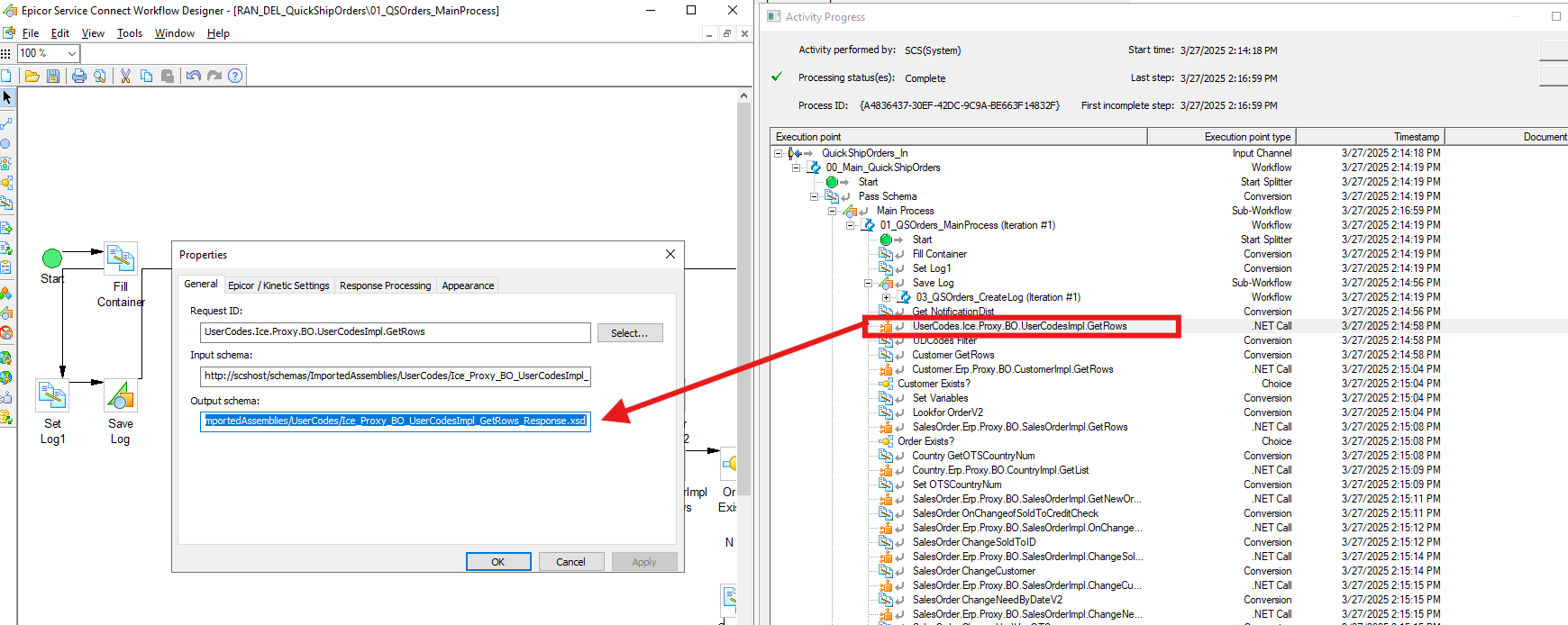Confirm the Properties dialog with OK

pos(498,562)
